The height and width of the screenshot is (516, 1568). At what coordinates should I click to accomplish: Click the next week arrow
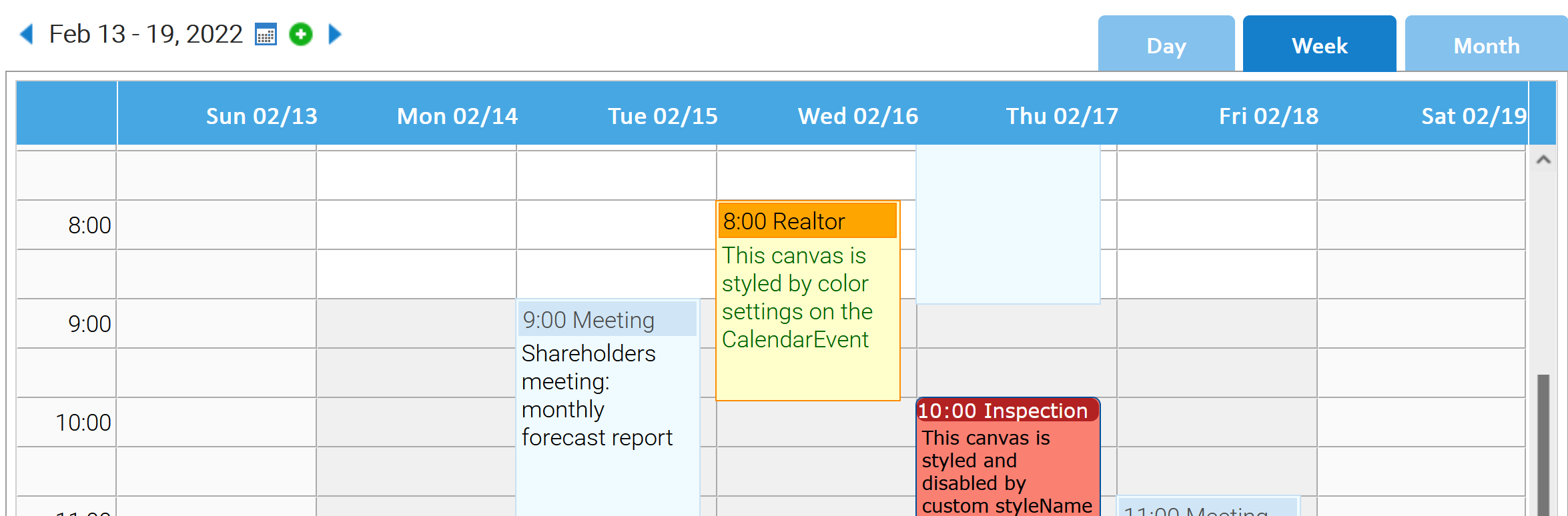click(x=335, y=34)
